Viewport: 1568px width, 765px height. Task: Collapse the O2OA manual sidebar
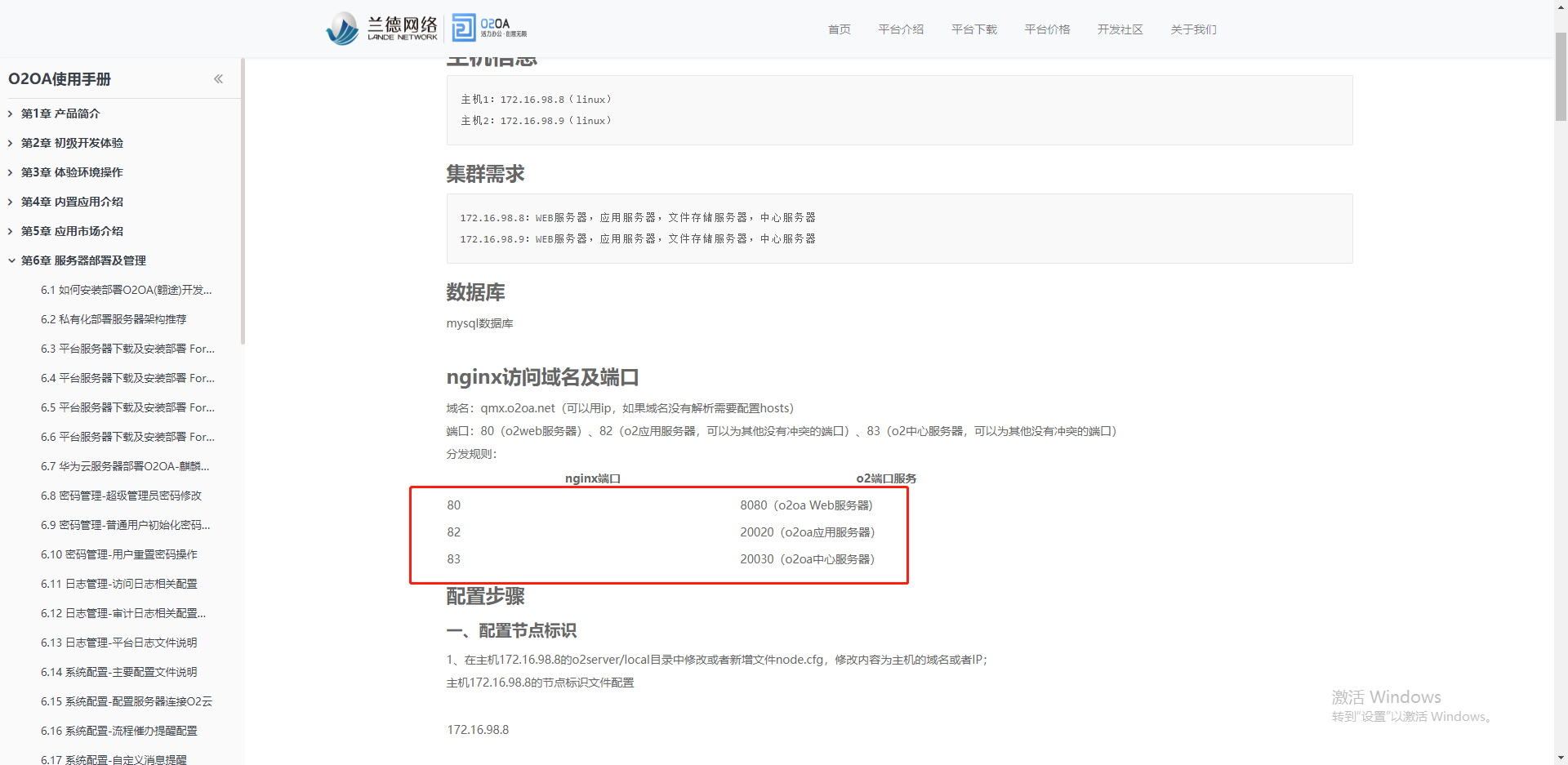(x=218, y=79)
